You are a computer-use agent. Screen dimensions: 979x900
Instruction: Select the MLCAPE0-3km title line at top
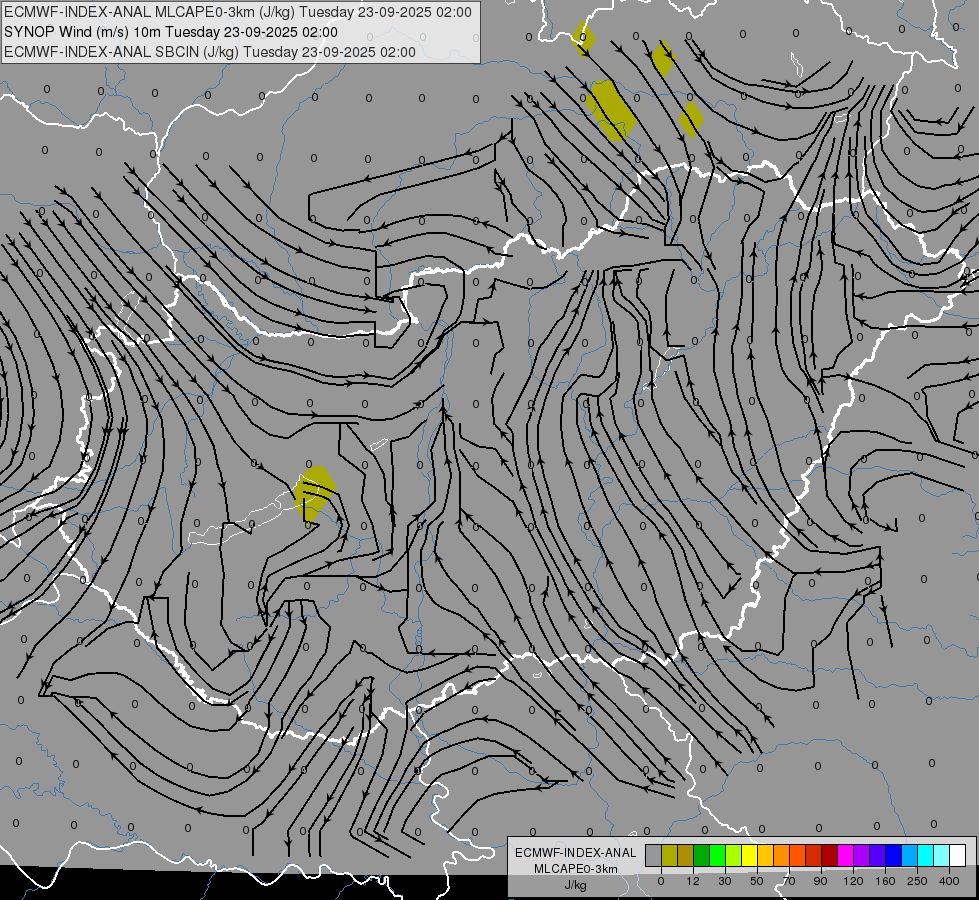[x=238, y=12]
